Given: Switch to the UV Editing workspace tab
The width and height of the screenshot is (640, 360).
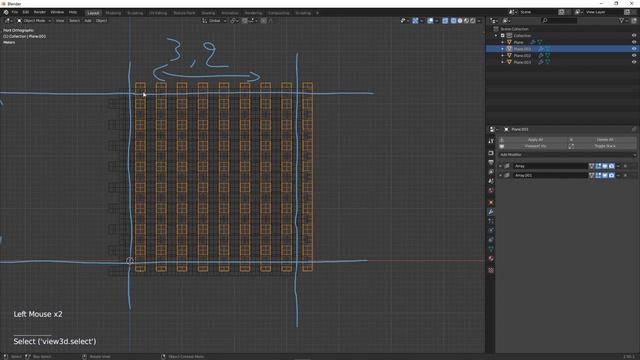Looking at the screenshot, I should (x=158, y=13).
